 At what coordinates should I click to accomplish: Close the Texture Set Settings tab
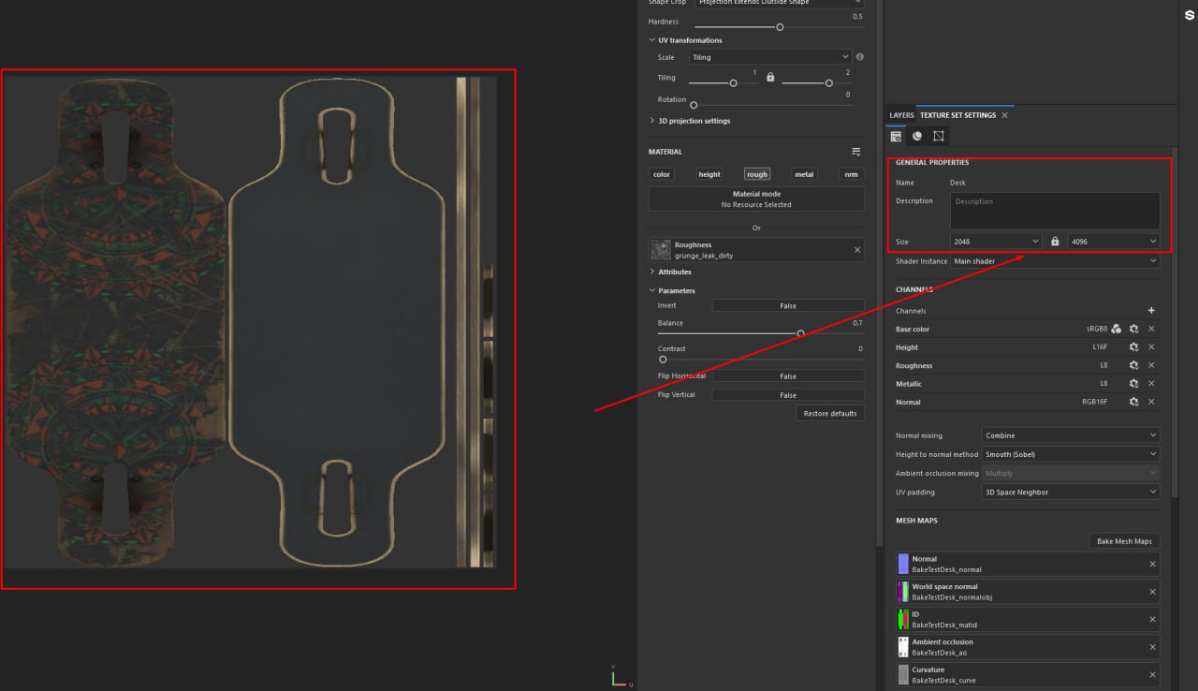pos(1005,115)
